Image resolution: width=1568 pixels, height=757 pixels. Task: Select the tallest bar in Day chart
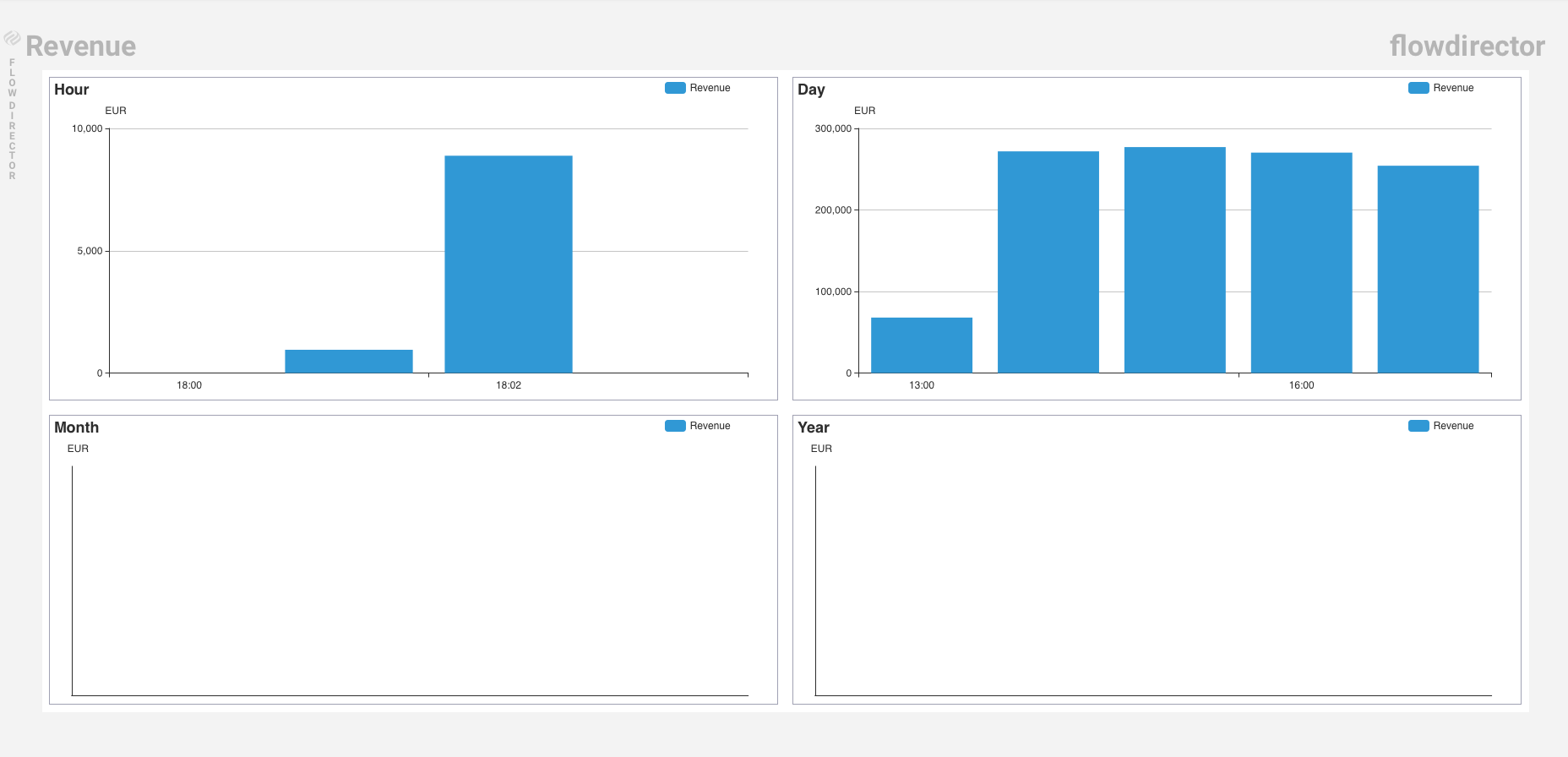click(x=1175, y=259)
